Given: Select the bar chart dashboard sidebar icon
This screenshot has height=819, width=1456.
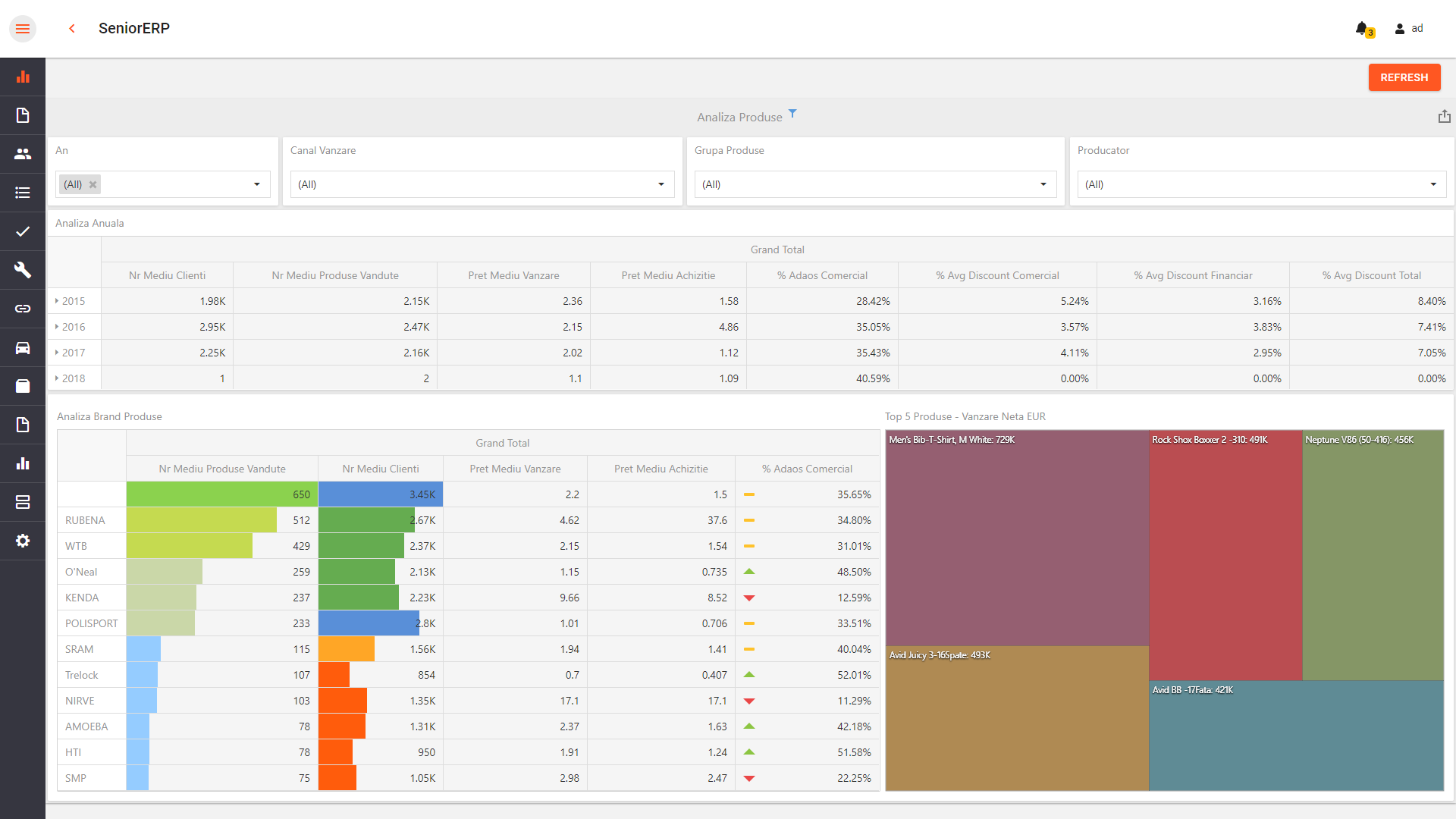Looking at the screenshot, I should point(23,77).
